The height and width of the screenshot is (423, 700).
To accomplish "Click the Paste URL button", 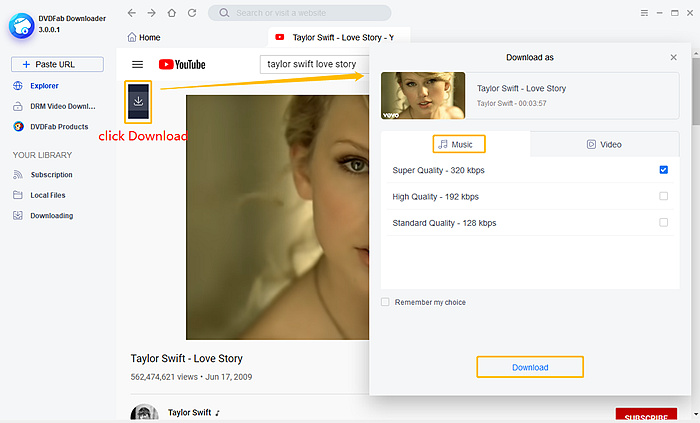I will pos(57,64).
